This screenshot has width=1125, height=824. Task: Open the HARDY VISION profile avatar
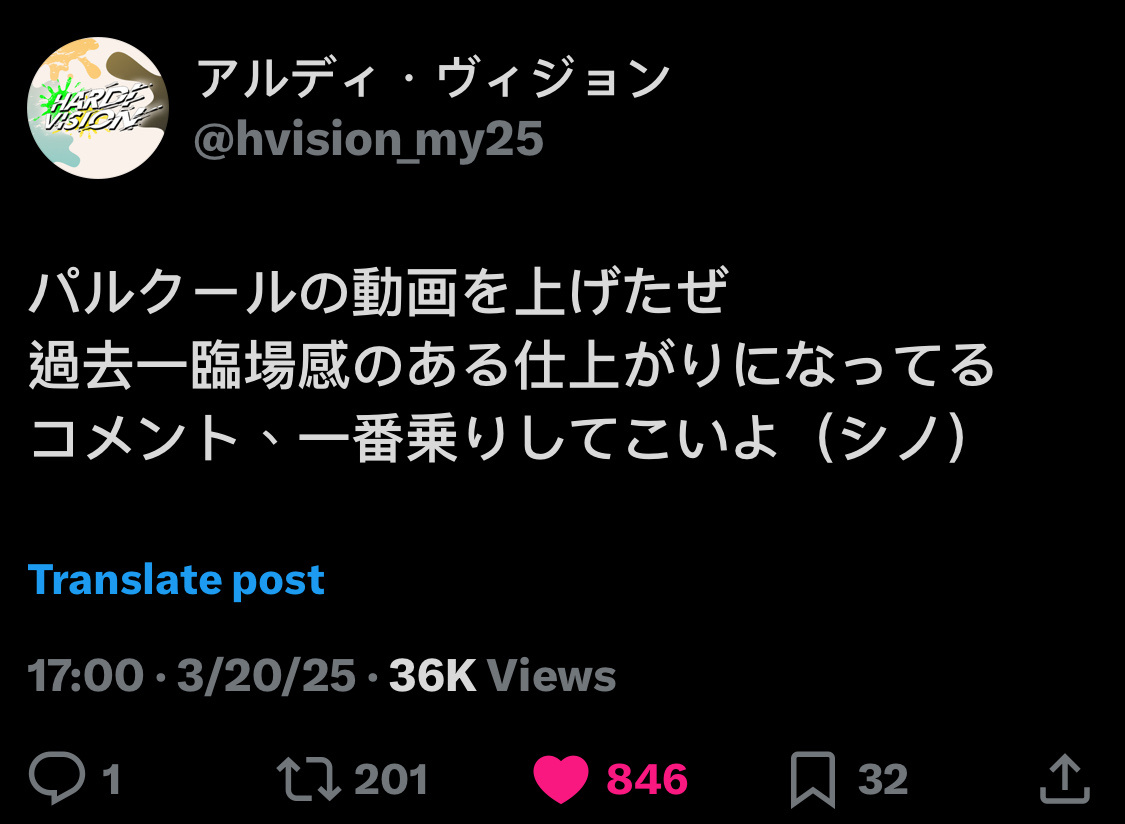(98, 108)
